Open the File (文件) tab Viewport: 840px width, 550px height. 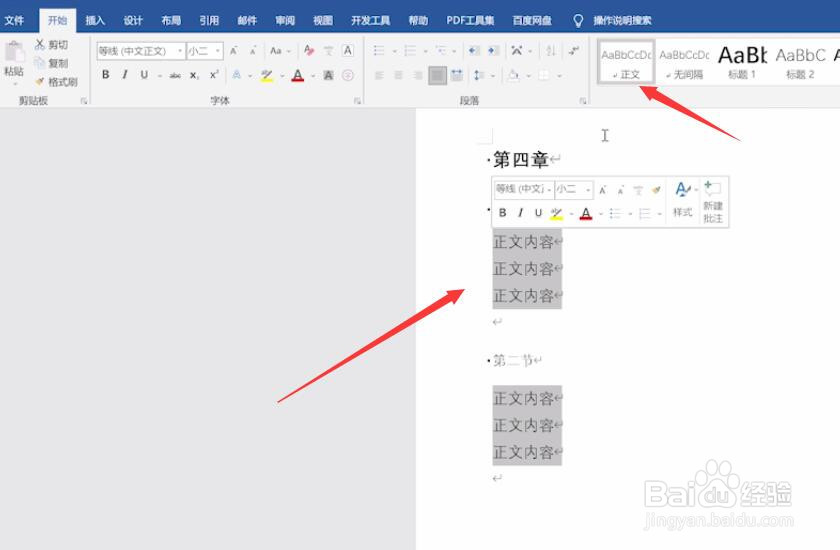pos(14,21)
